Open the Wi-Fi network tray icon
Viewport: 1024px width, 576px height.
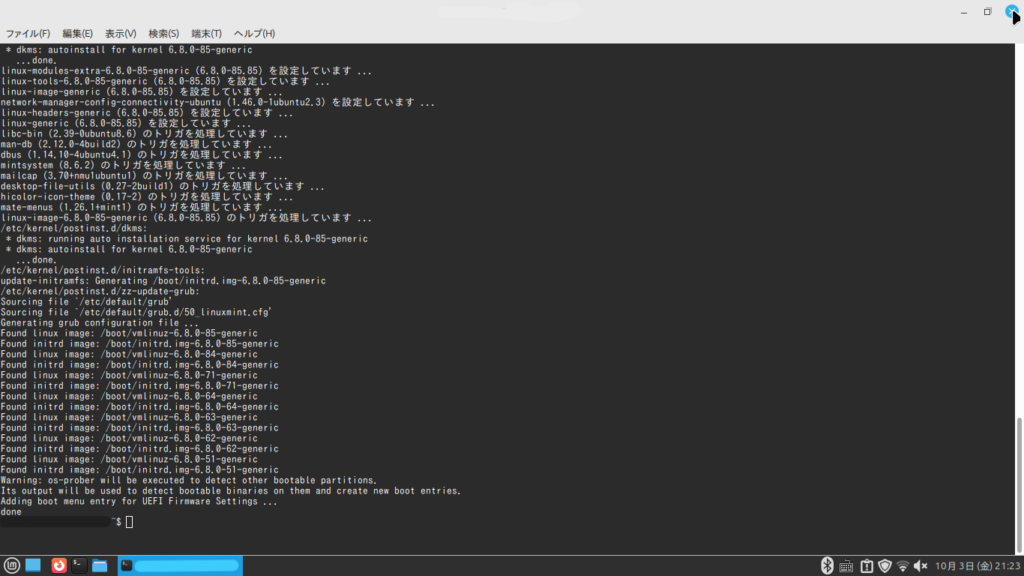point(903,566)
